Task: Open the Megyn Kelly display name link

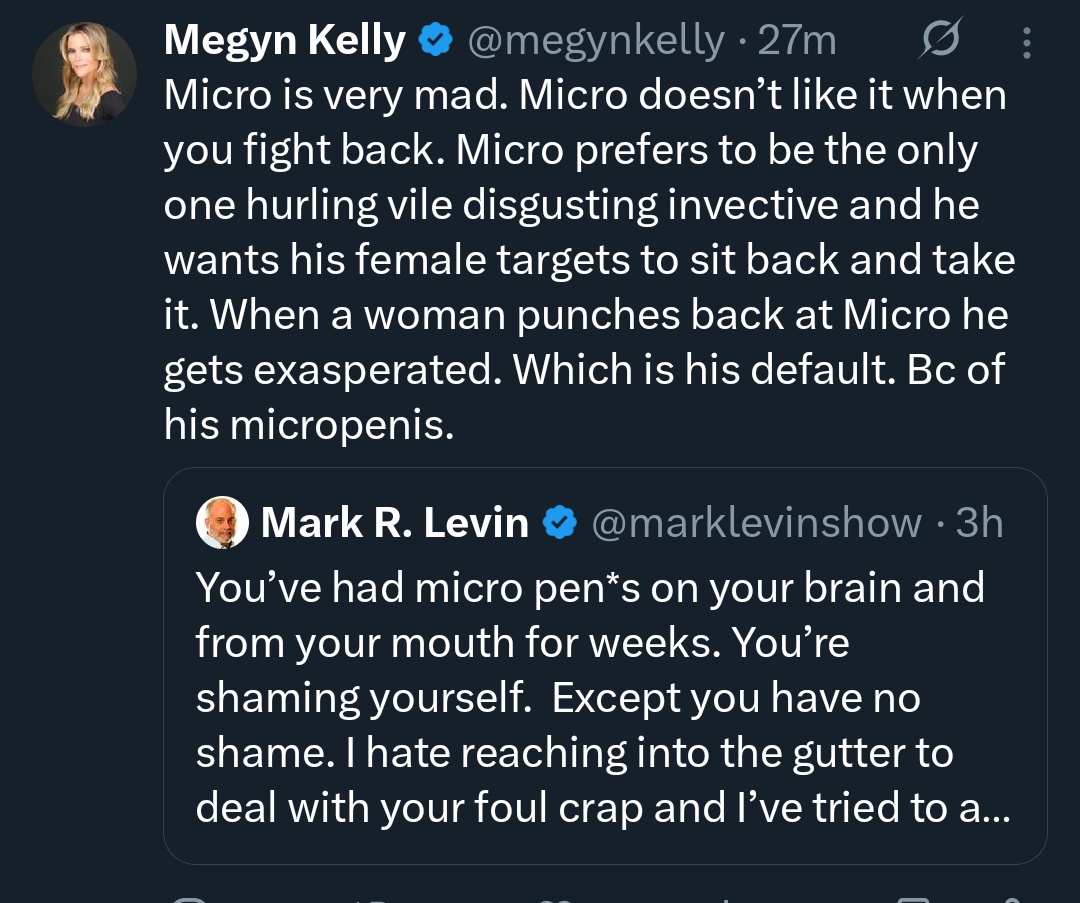Action: [x=284, y=41]
